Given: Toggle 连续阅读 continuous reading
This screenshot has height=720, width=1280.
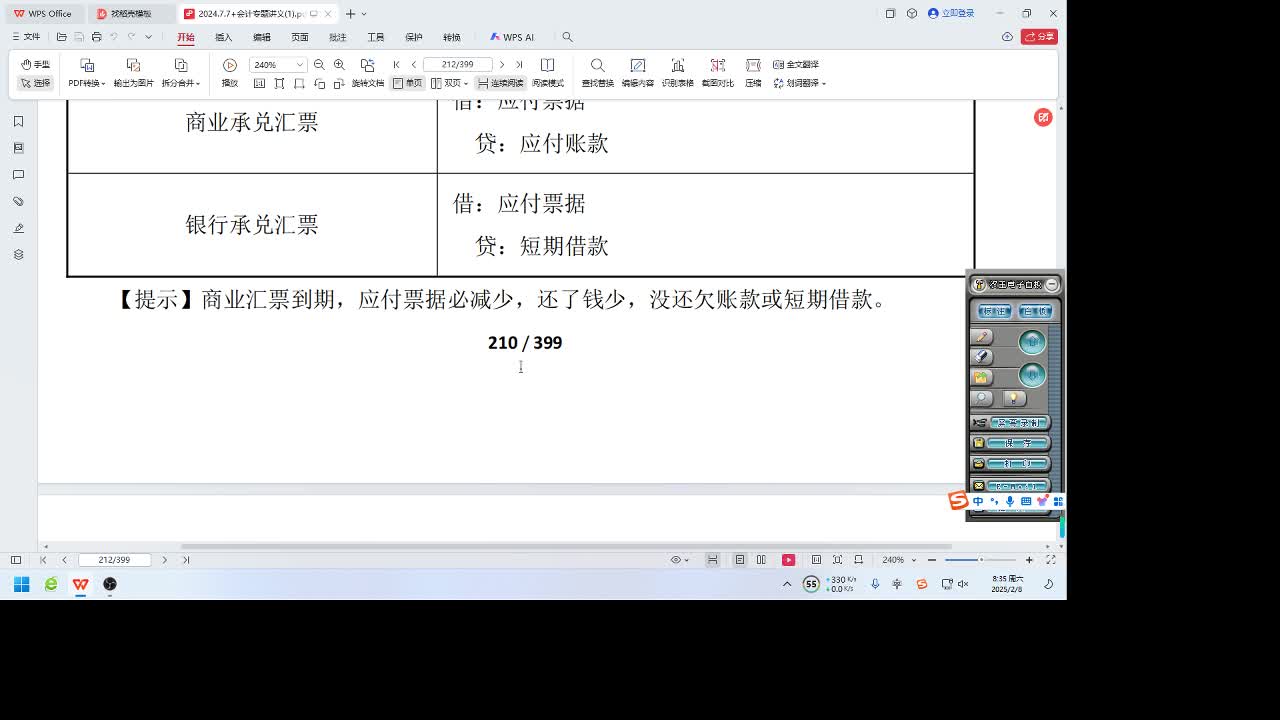Looking at the screenshot, I should coord(501,83).
